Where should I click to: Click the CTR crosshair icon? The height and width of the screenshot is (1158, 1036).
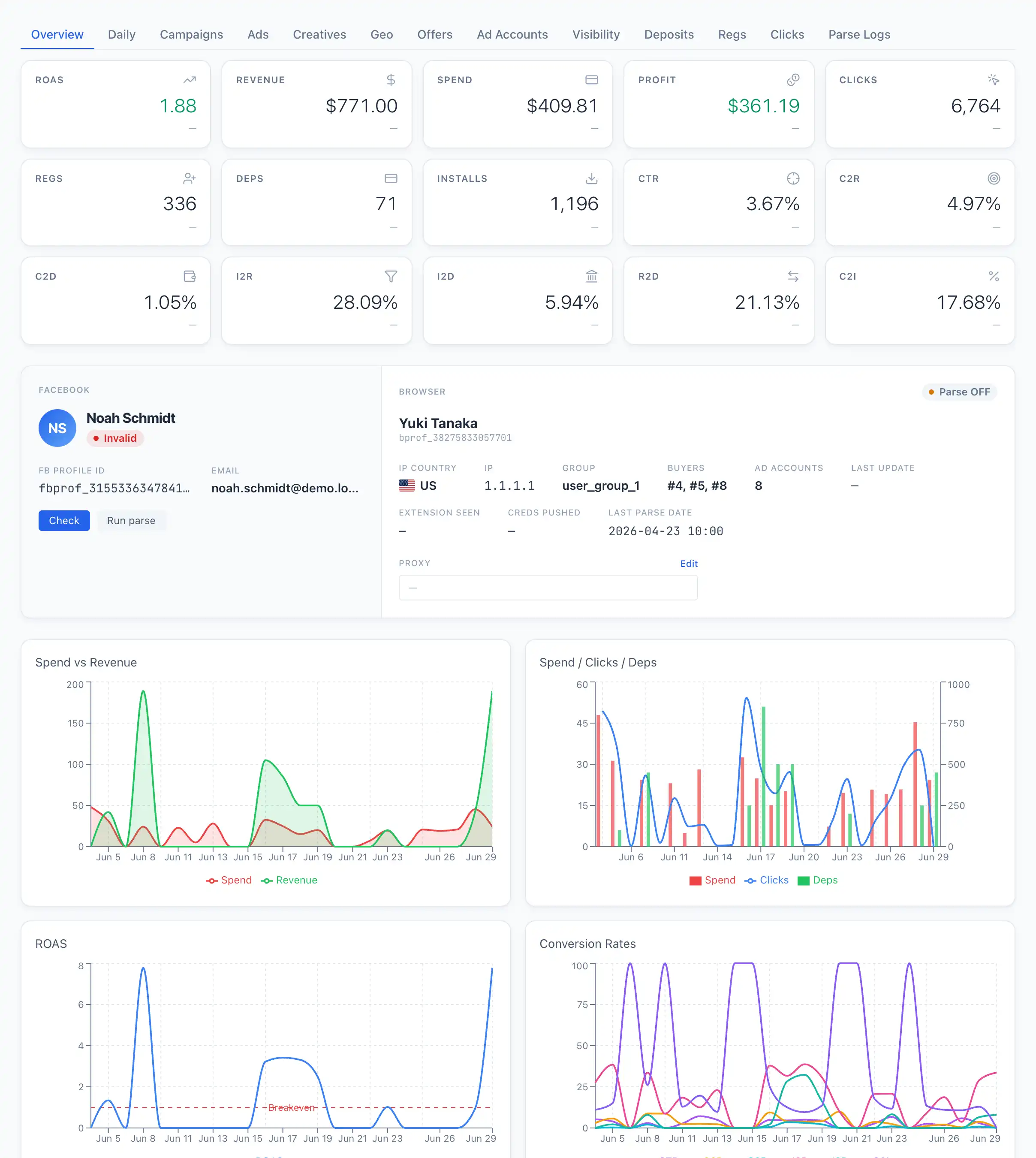[x=793, y=178]
